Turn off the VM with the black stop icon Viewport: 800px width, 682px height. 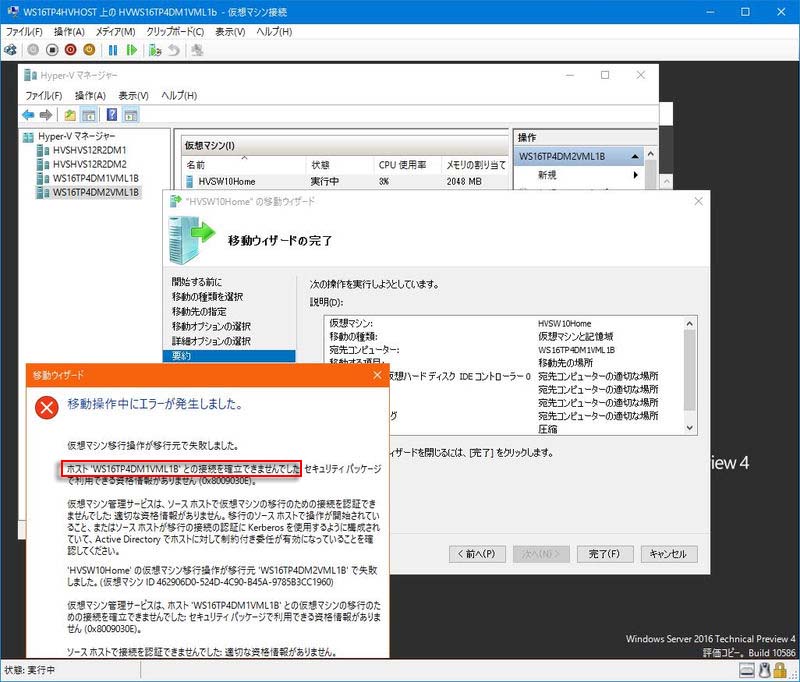point(52,50)
